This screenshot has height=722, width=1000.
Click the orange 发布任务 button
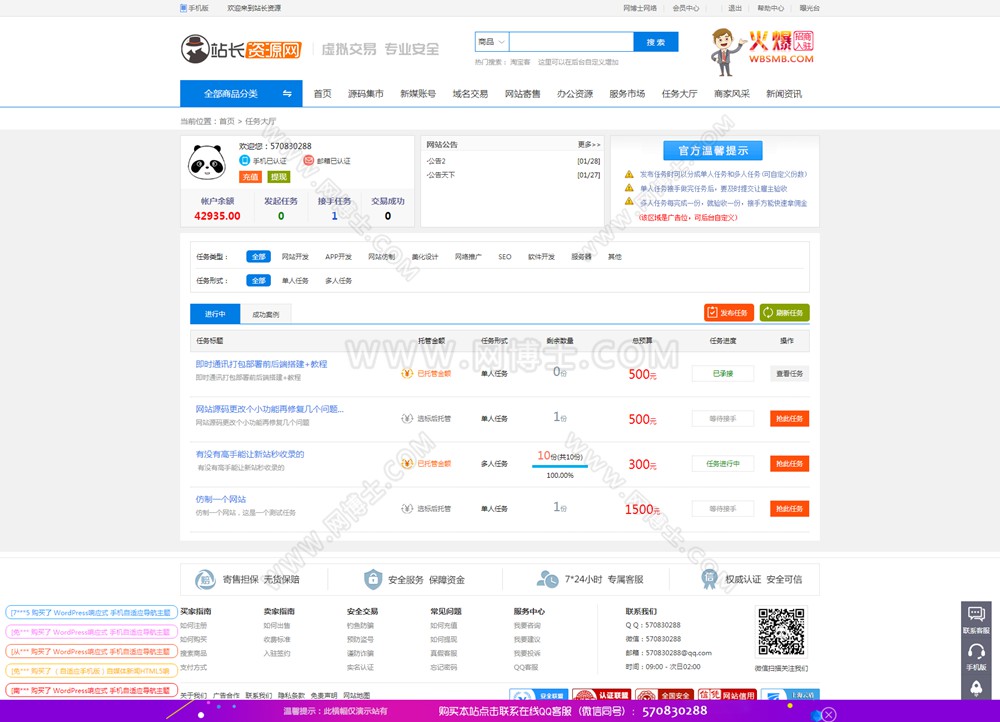(729, 313)
